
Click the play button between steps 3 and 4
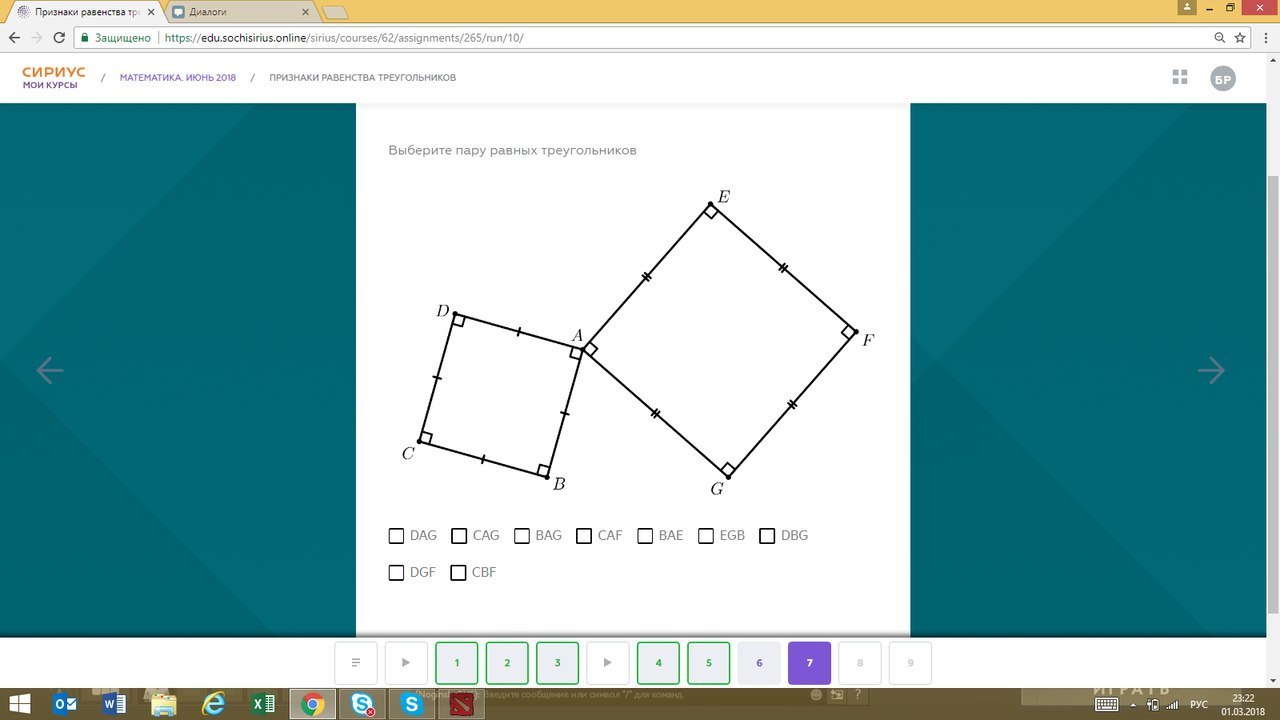click(x=608, y=663)
